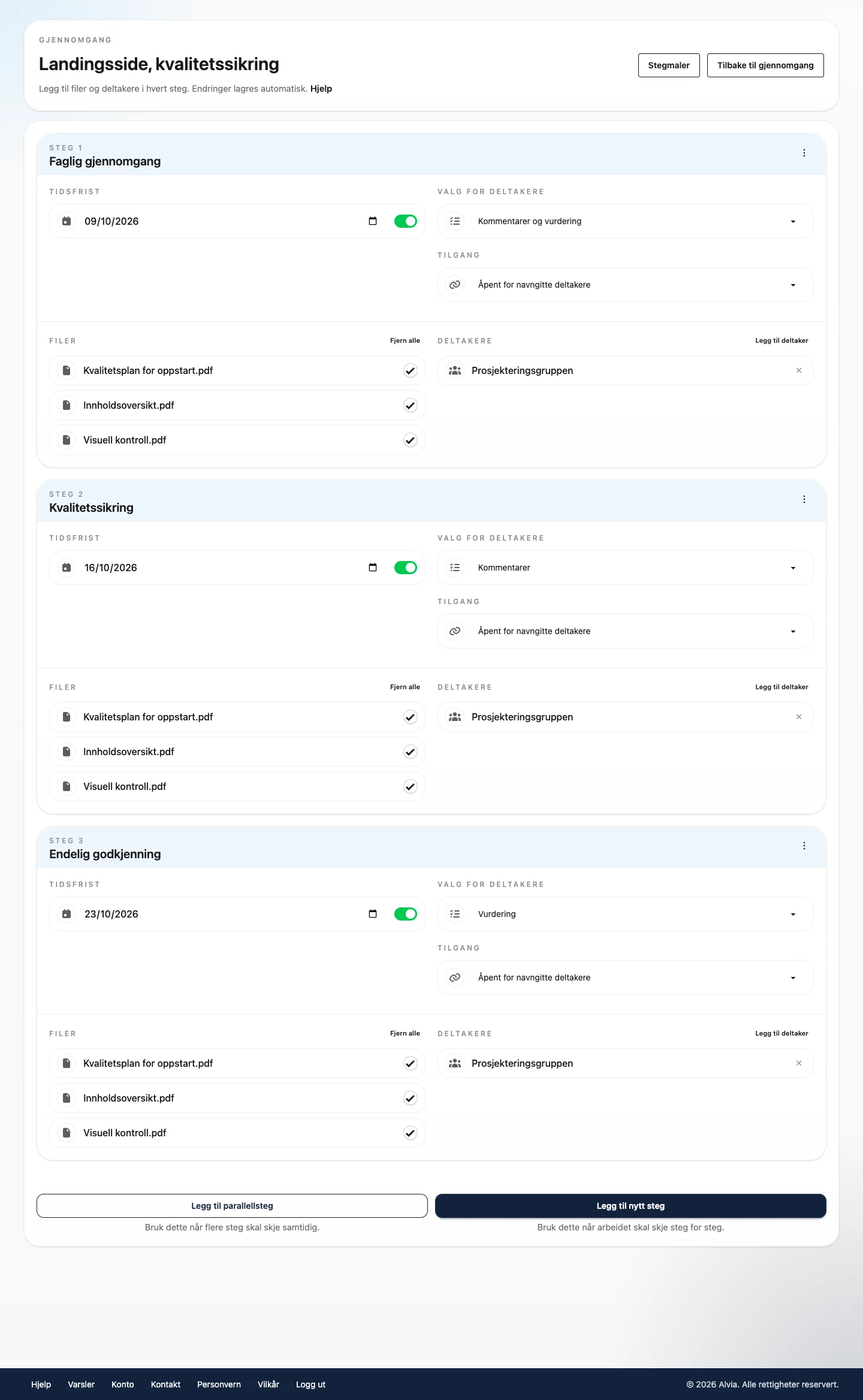The width and height of the screenshot is (863, 1400).
Task: Disable the Steg 1 deadline toggle
Action: tap(406, 221)
